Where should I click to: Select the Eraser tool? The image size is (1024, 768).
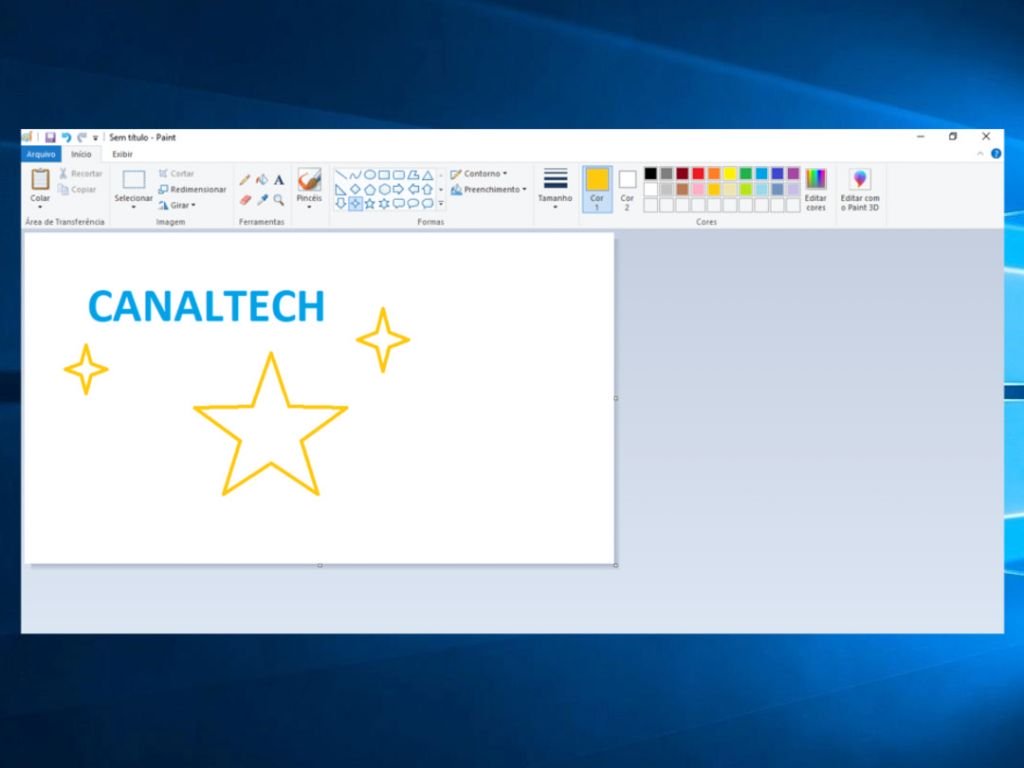pos(245,200)
